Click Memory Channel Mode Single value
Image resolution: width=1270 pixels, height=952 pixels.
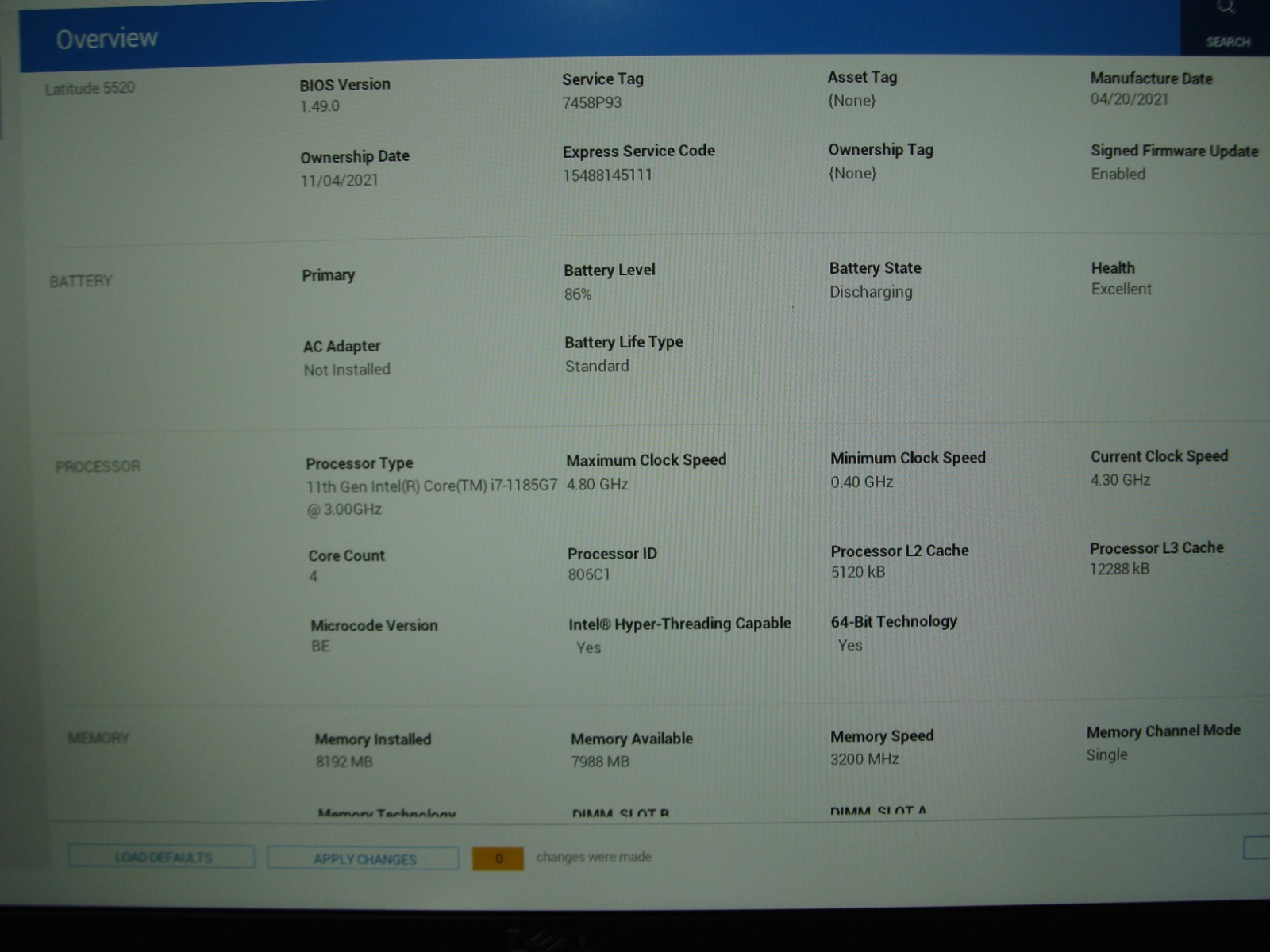coord(1106,754)
